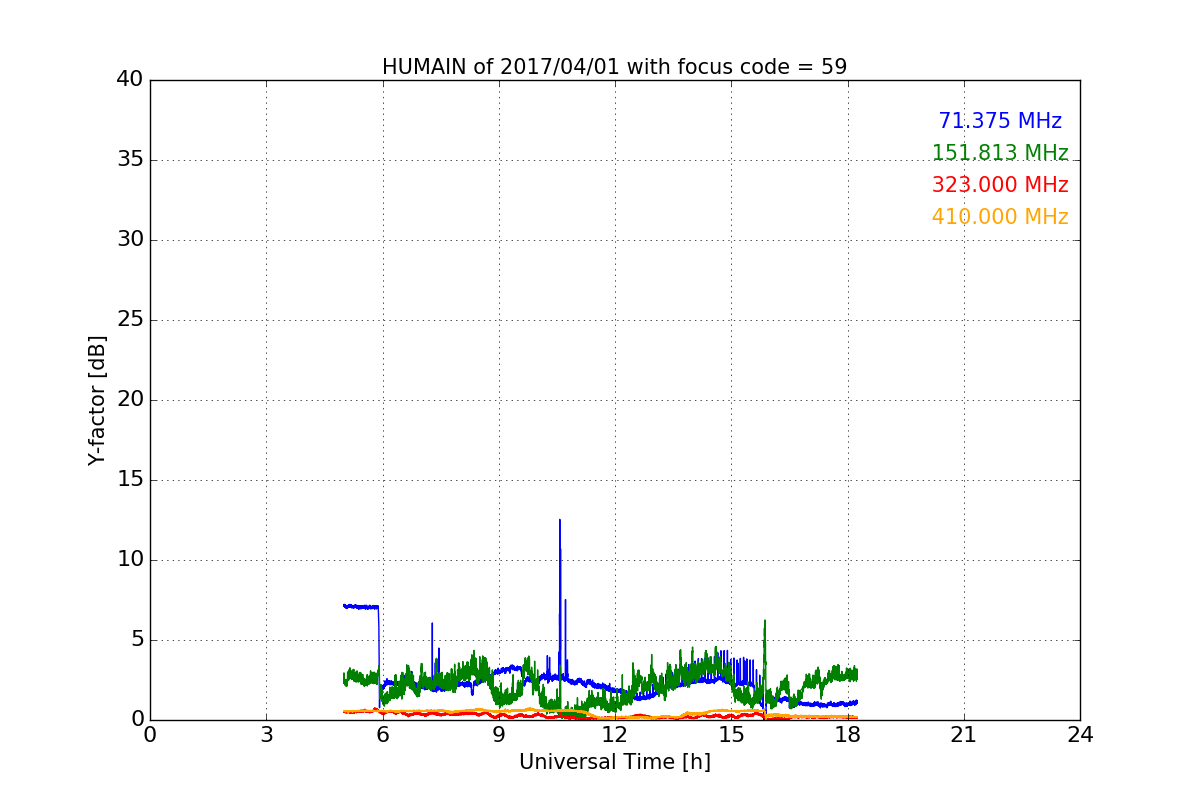Click the x-axis tick label 21
Screen dimensions: 1200x800
tap(964, 735)
